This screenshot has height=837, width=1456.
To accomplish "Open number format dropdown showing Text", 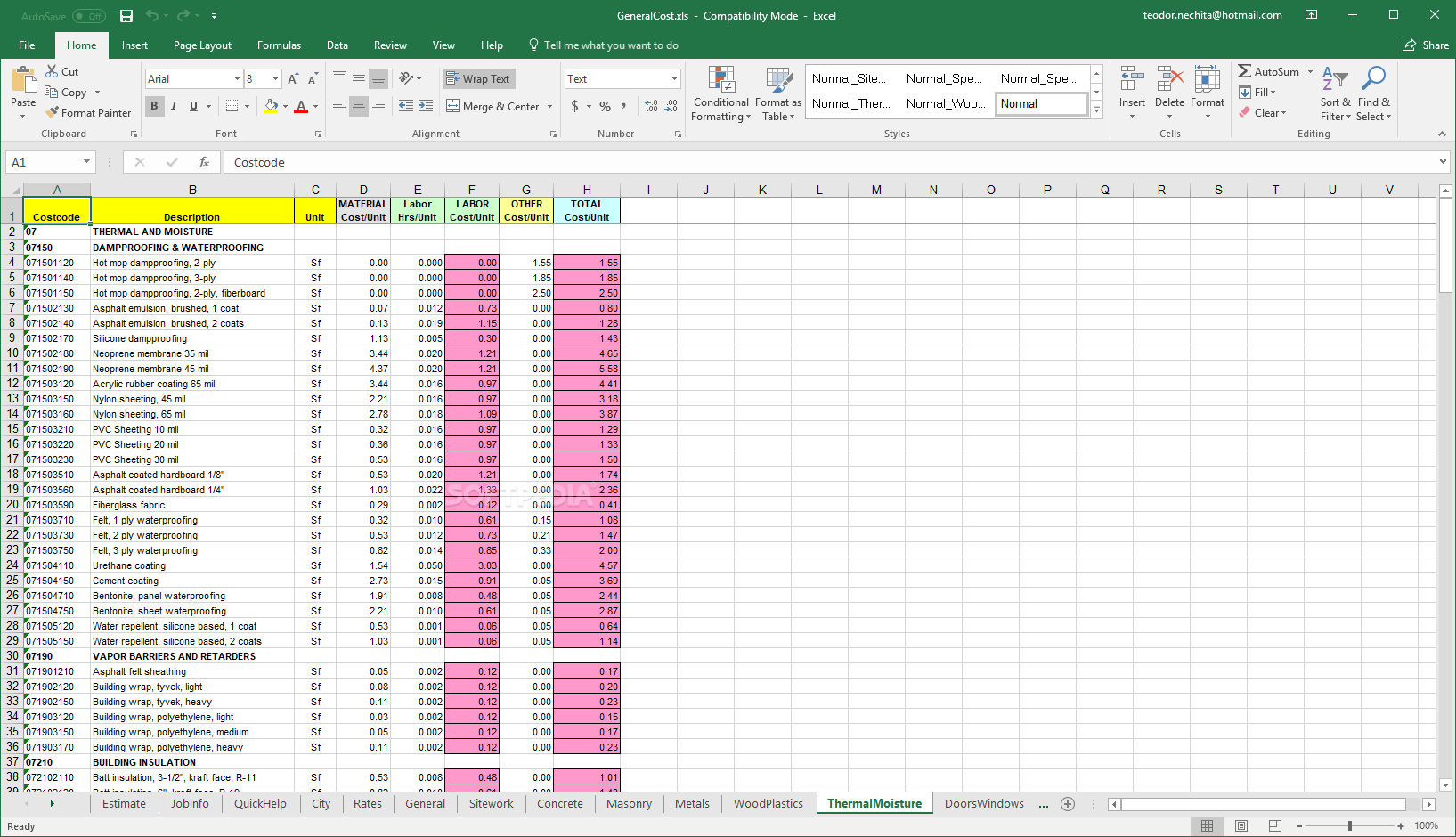I will 674,79.
